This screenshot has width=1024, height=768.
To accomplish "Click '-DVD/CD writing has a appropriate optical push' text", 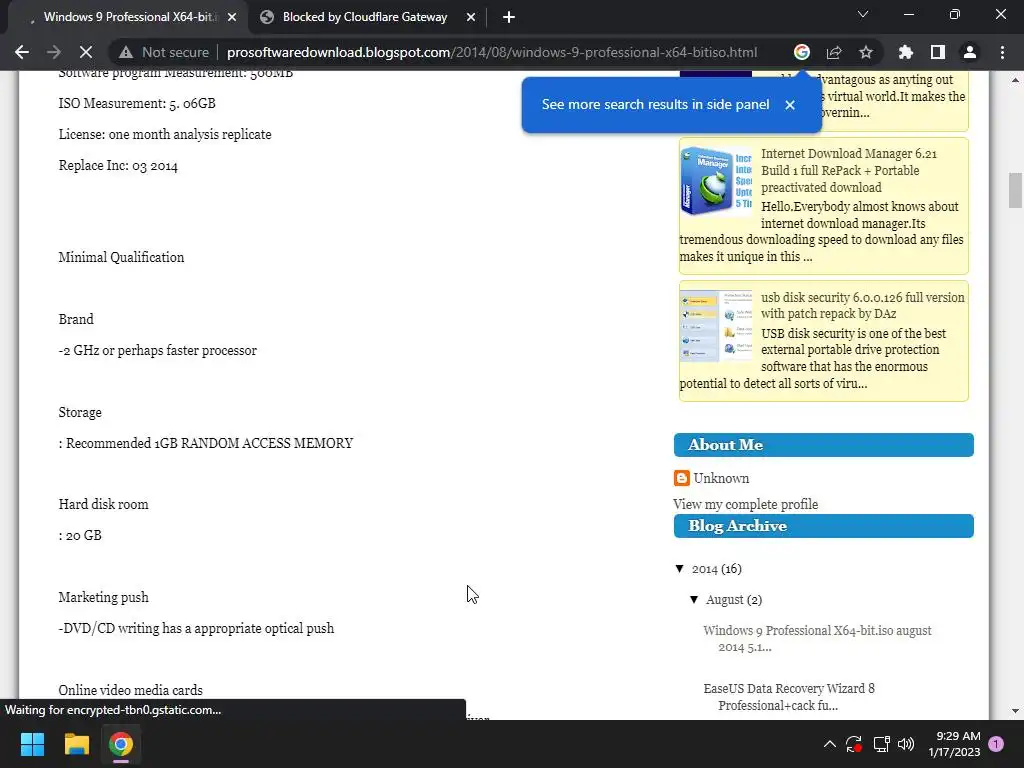I will coord(196,628).
